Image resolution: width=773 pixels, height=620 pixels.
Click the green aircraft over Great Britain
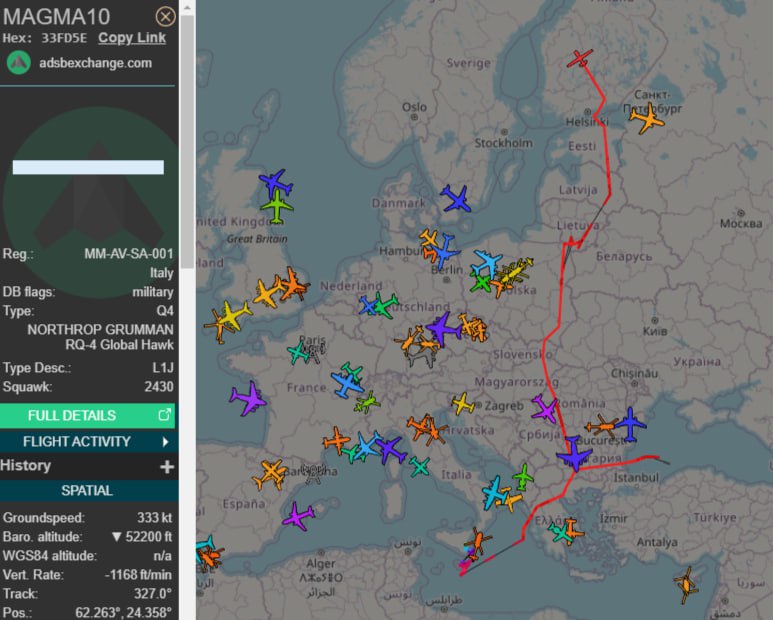click(277, 207)
